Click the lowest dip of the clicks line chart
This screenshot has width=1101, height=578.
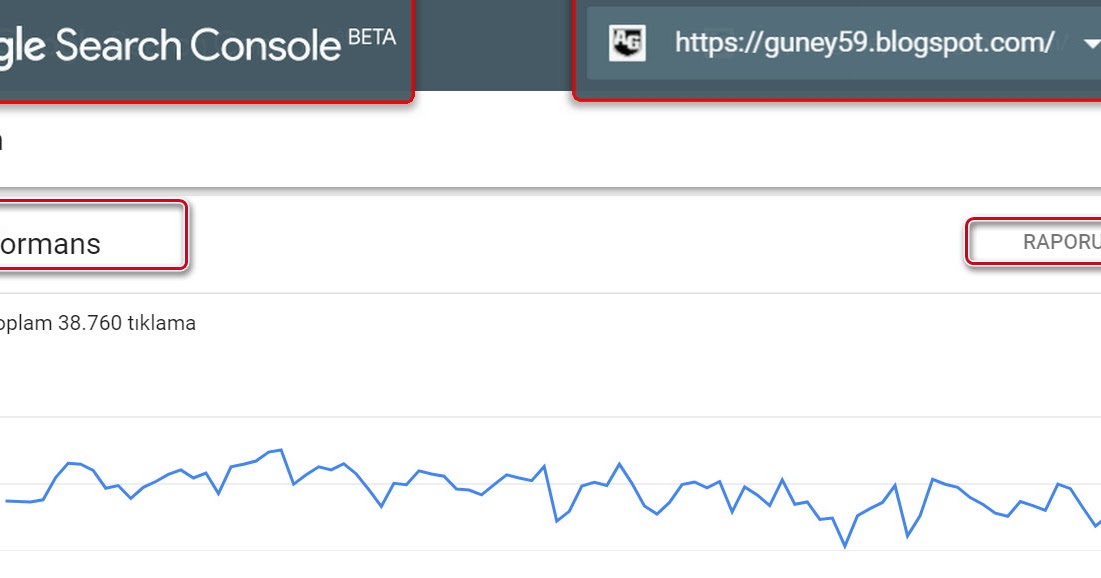(x=845, y=546)
